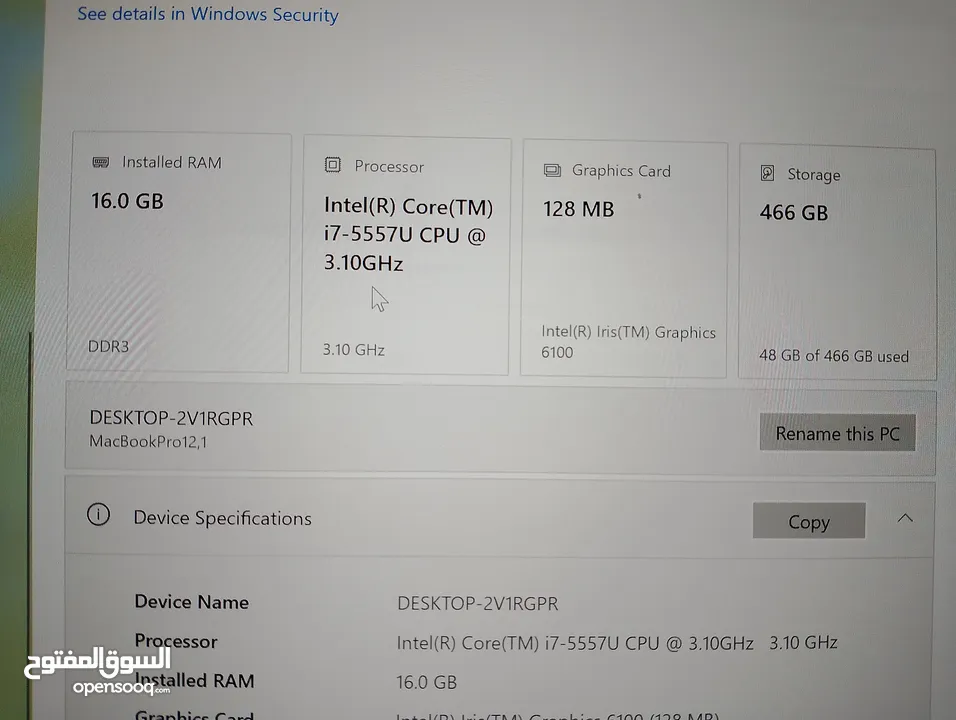
Task: Select the MacBookPro12,1 model text
Action: click(148, 441)
